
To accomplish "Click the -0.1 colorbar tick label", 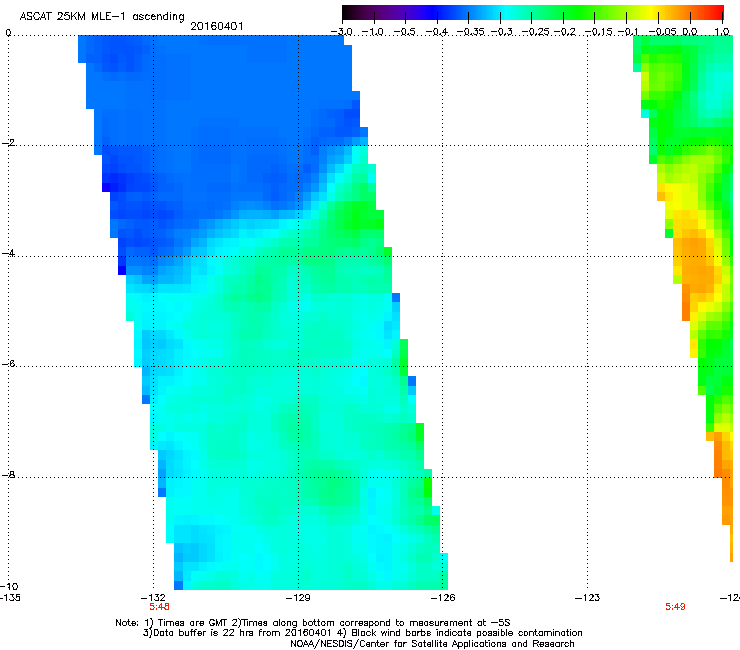I will (x=628, y=32).
